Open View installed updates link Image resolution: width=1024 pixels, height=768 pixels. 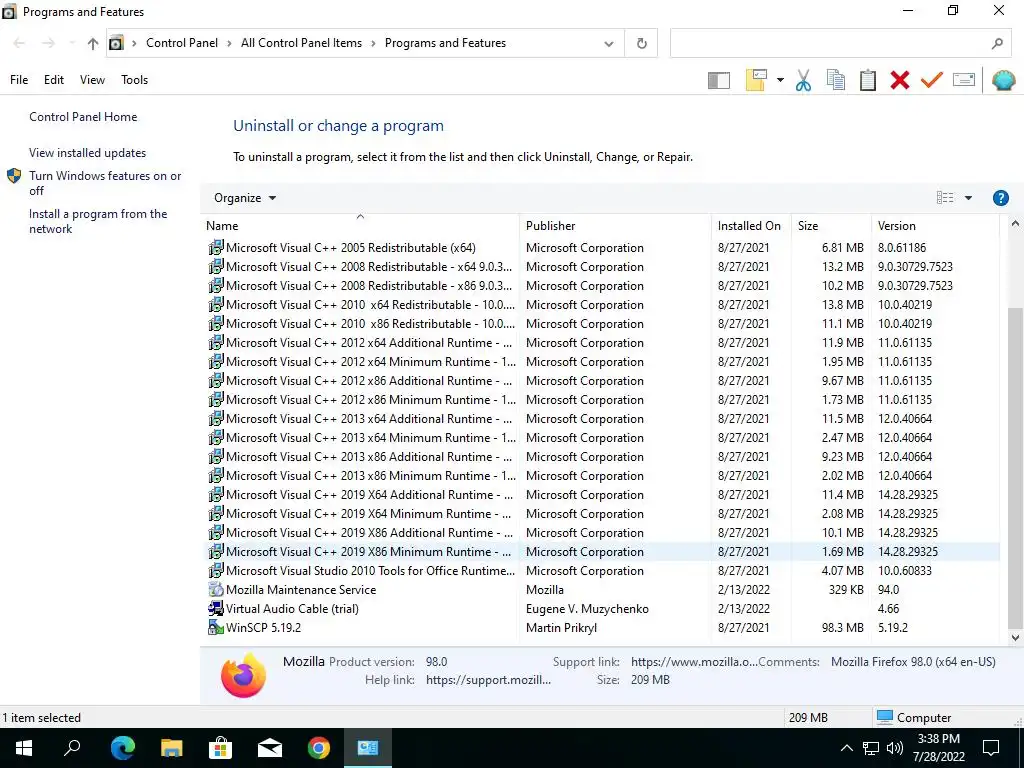(x=88, y=153)
